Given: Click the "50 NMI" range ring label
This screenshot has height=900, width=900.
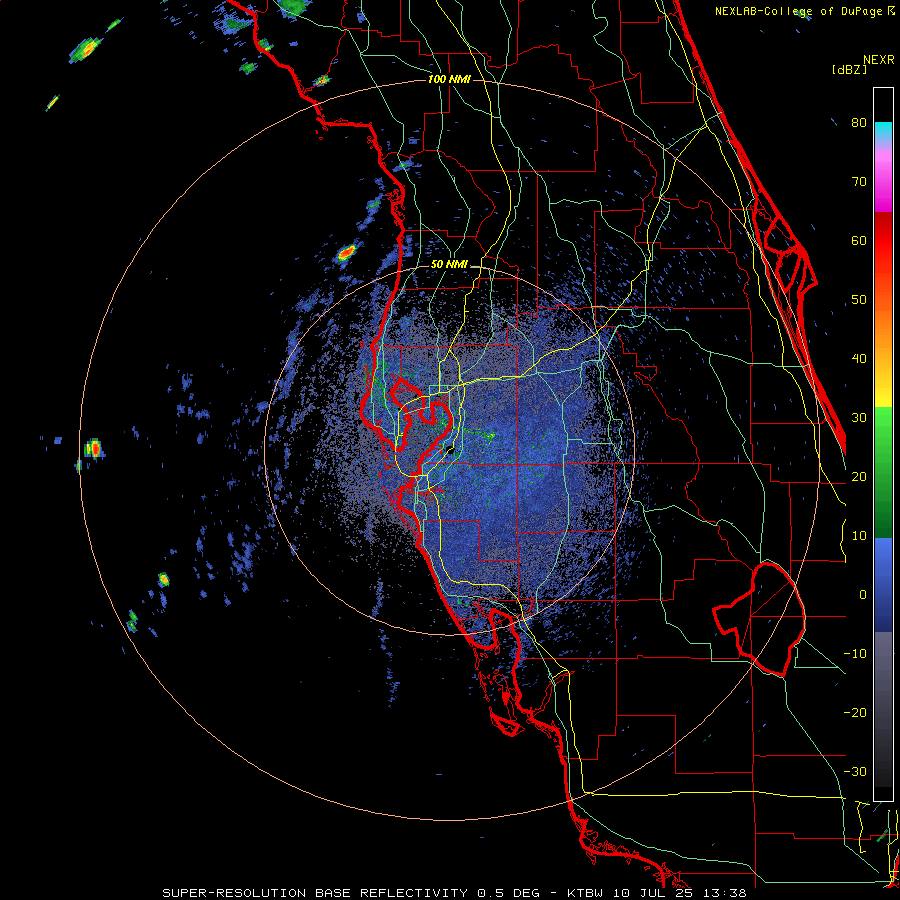Looking at the screenshot, I should (449, 264).
